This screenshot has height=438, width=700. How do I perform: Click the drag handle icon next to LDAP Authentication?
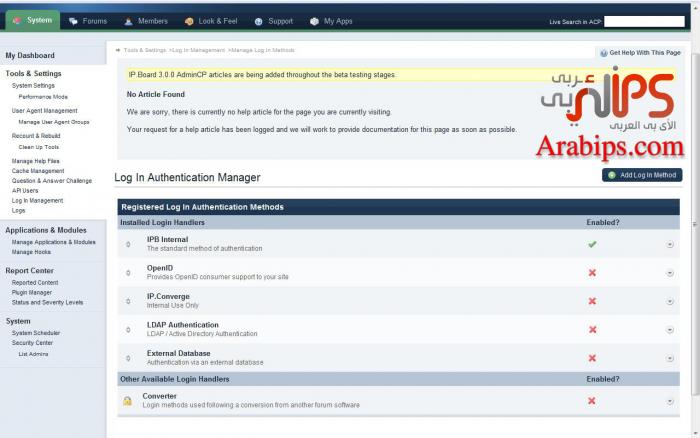click(x=128, y=329)
